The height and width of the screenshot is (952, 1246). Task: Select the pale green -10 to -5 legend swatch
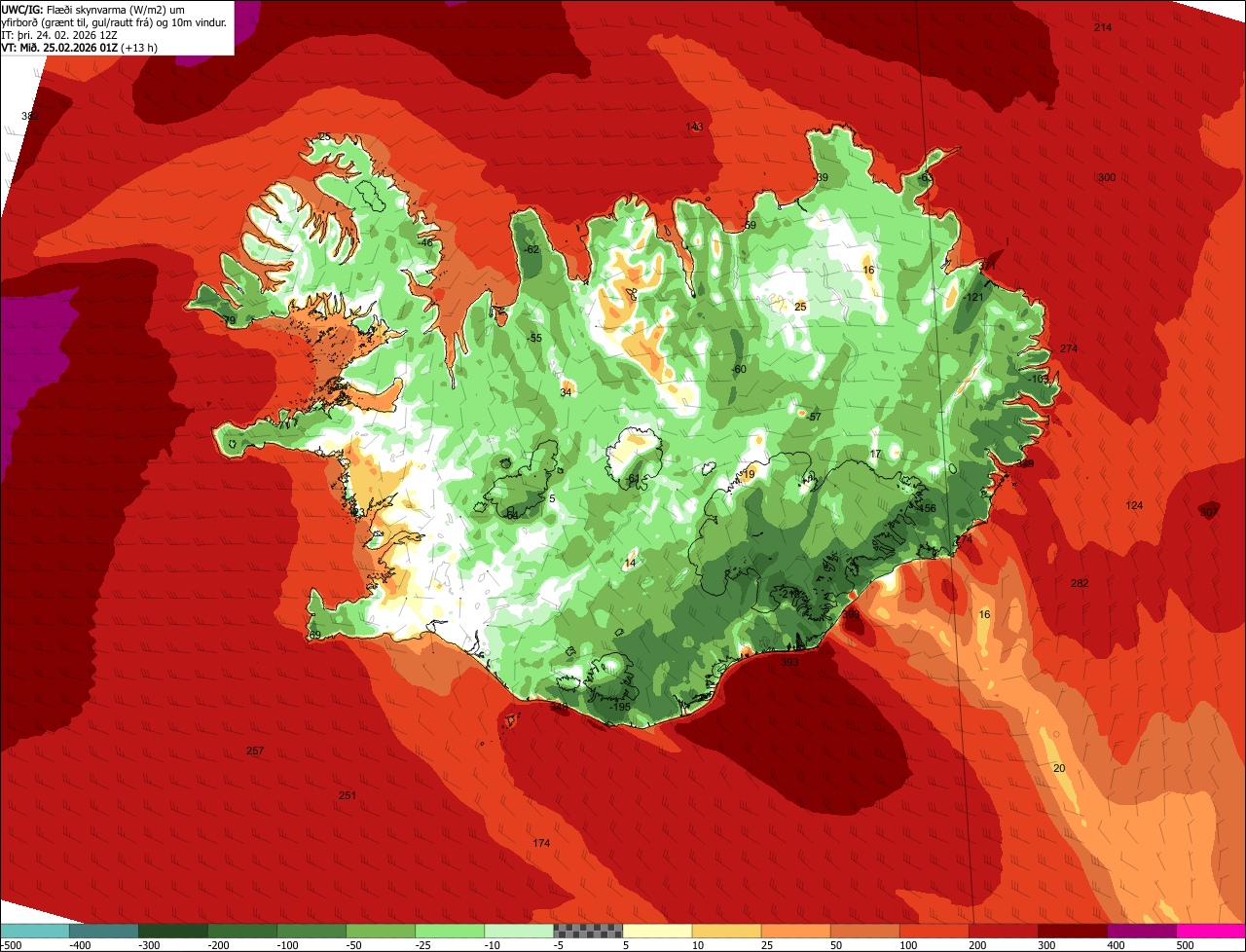click(x=519, y=931)
